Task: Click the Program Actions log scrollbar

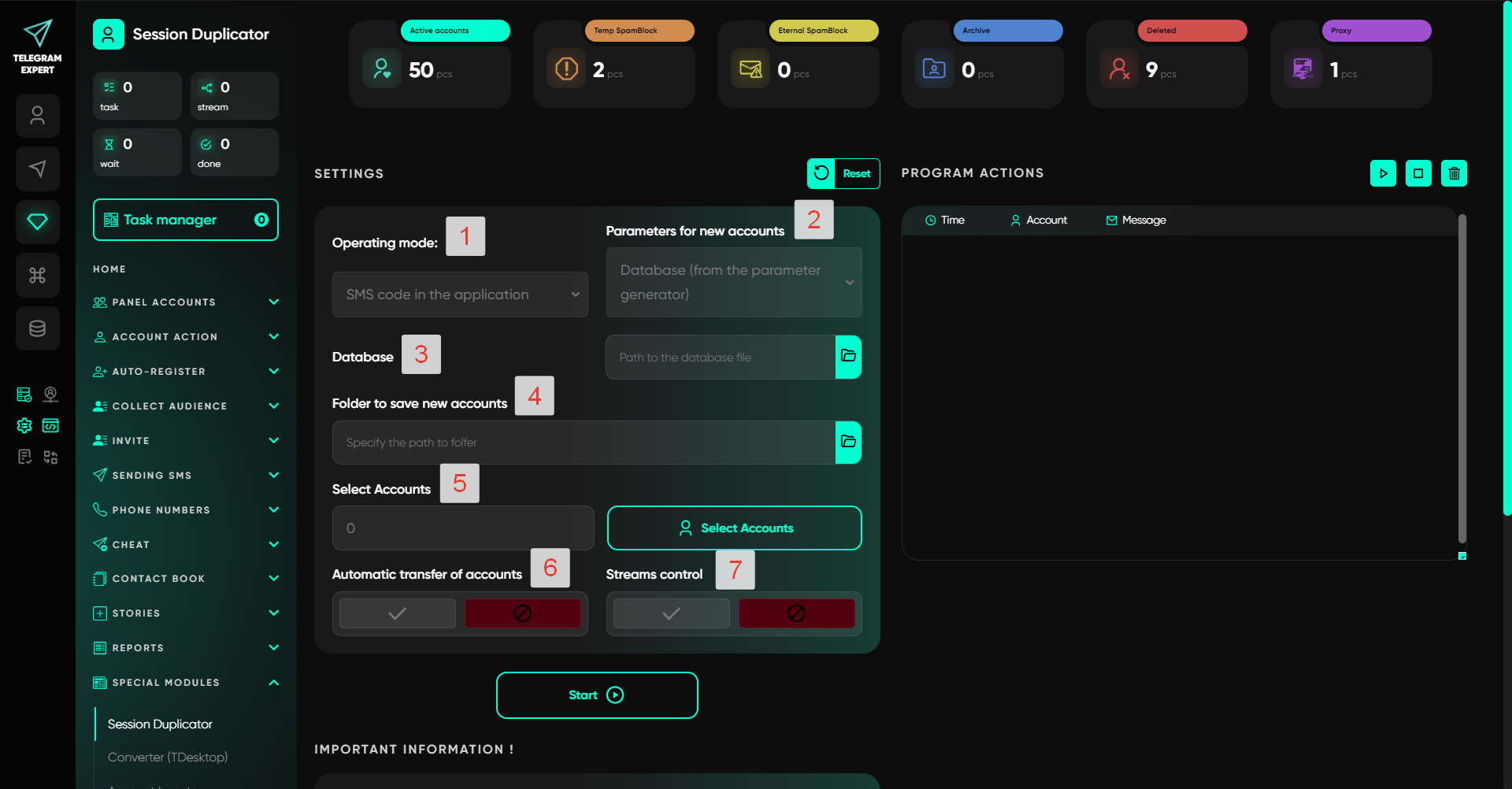Action: [1462, 378]
